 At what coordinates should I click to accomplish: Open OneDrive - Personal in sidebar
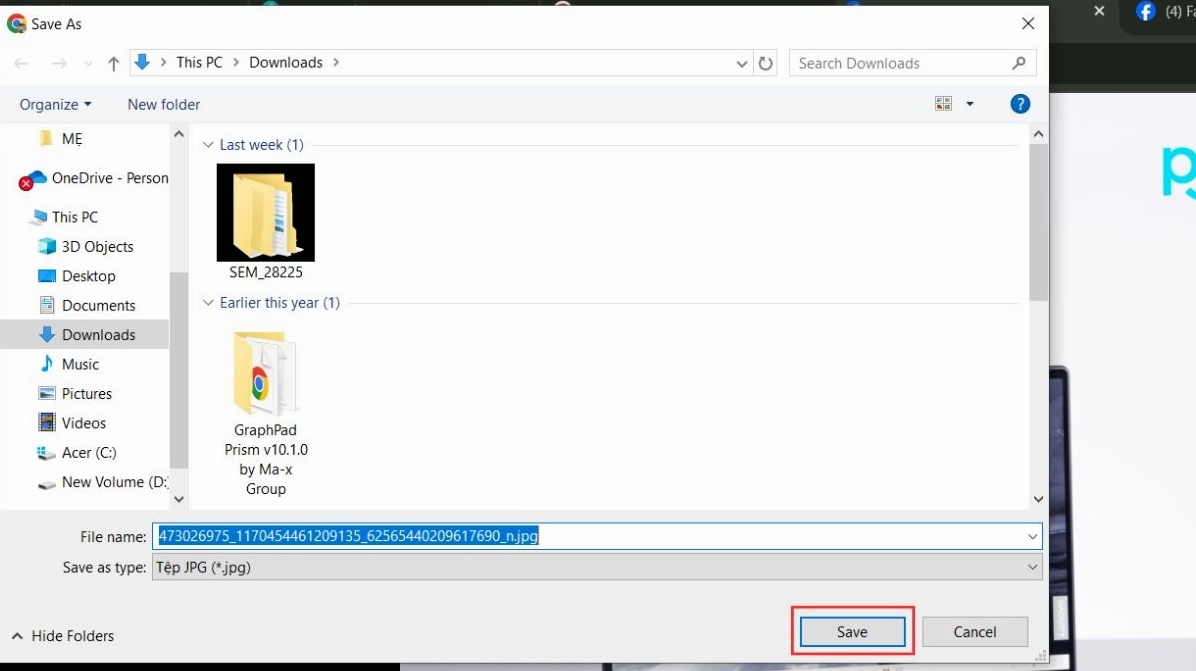coord(109,178)
